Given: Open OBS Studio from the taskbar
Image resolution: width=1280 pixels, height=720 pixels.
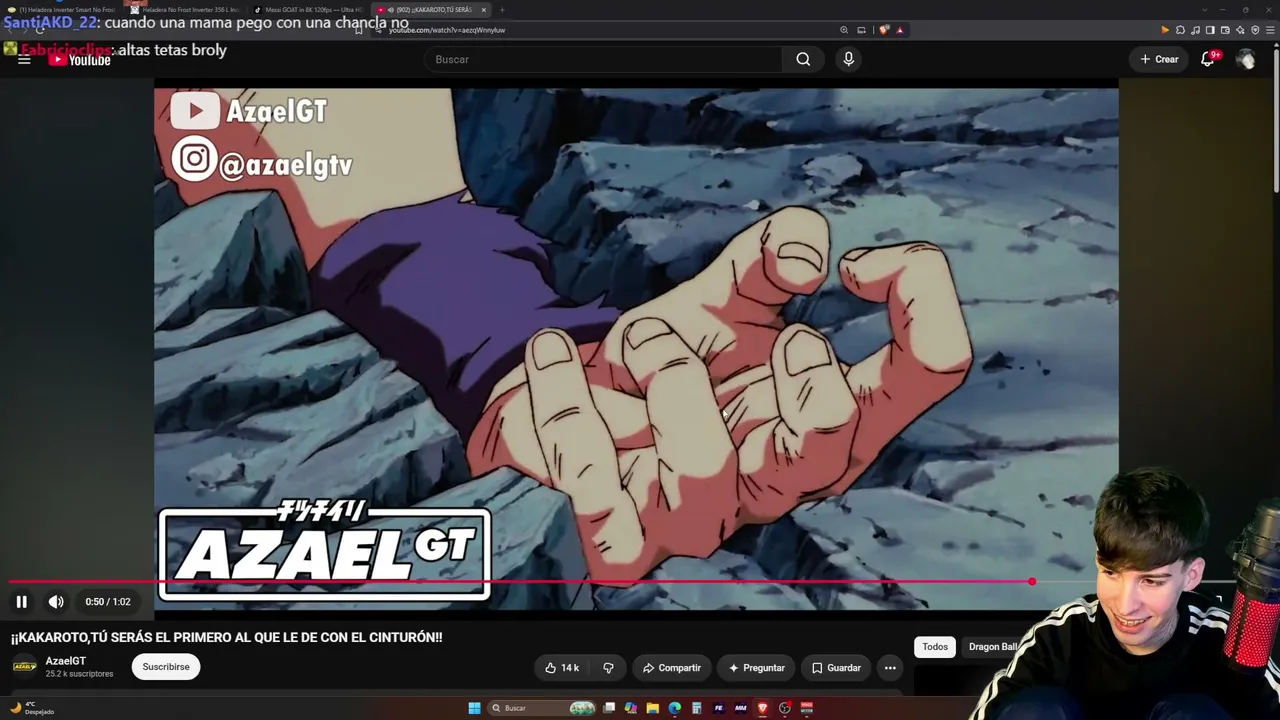Looking at the screenshot, I should (x=784, y=708).
